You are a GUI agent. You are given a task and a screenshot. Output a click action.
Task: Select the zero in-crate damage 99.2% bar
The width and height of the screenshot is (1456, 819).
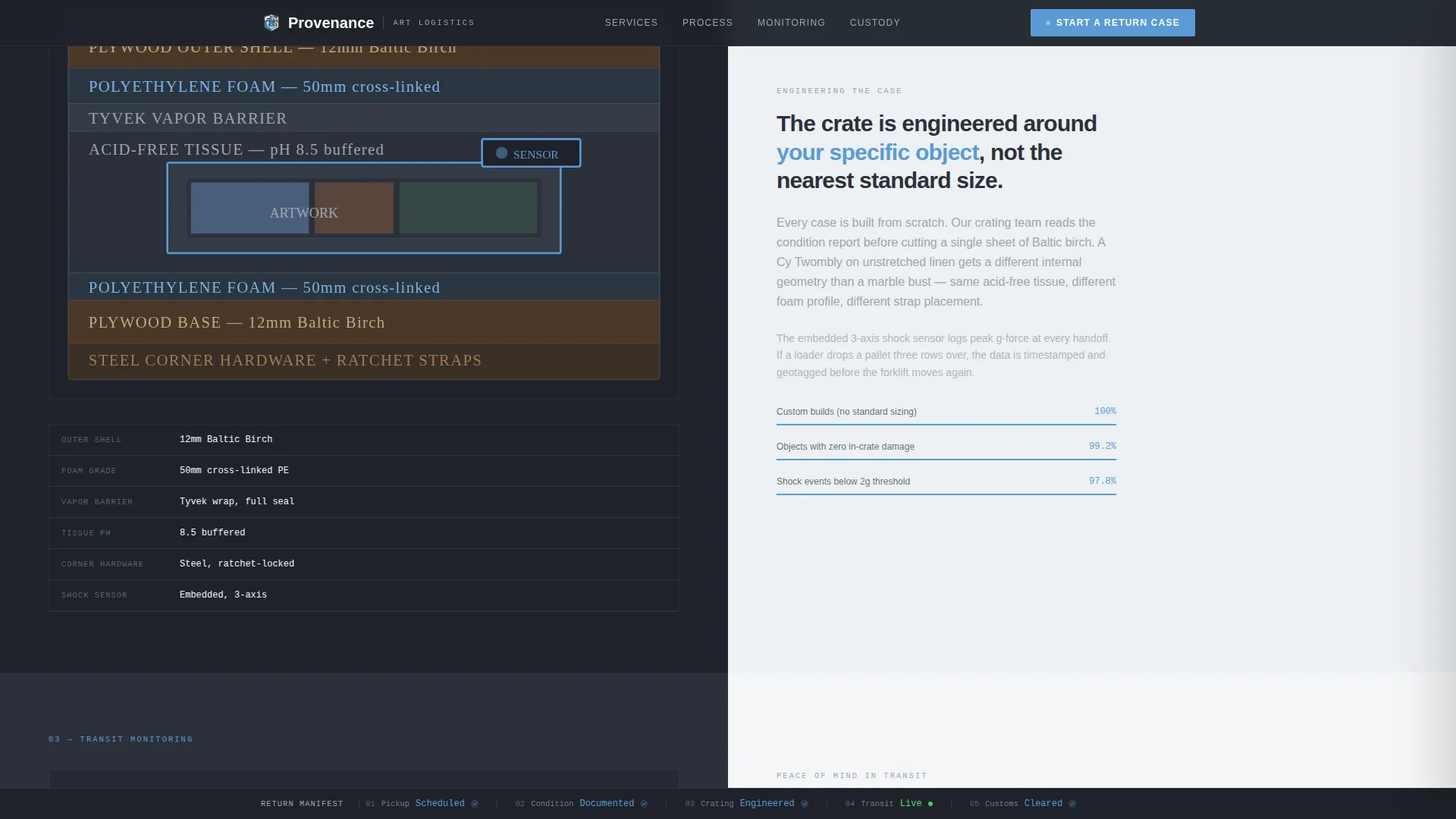pyautogui.click(x=946, y=460)
